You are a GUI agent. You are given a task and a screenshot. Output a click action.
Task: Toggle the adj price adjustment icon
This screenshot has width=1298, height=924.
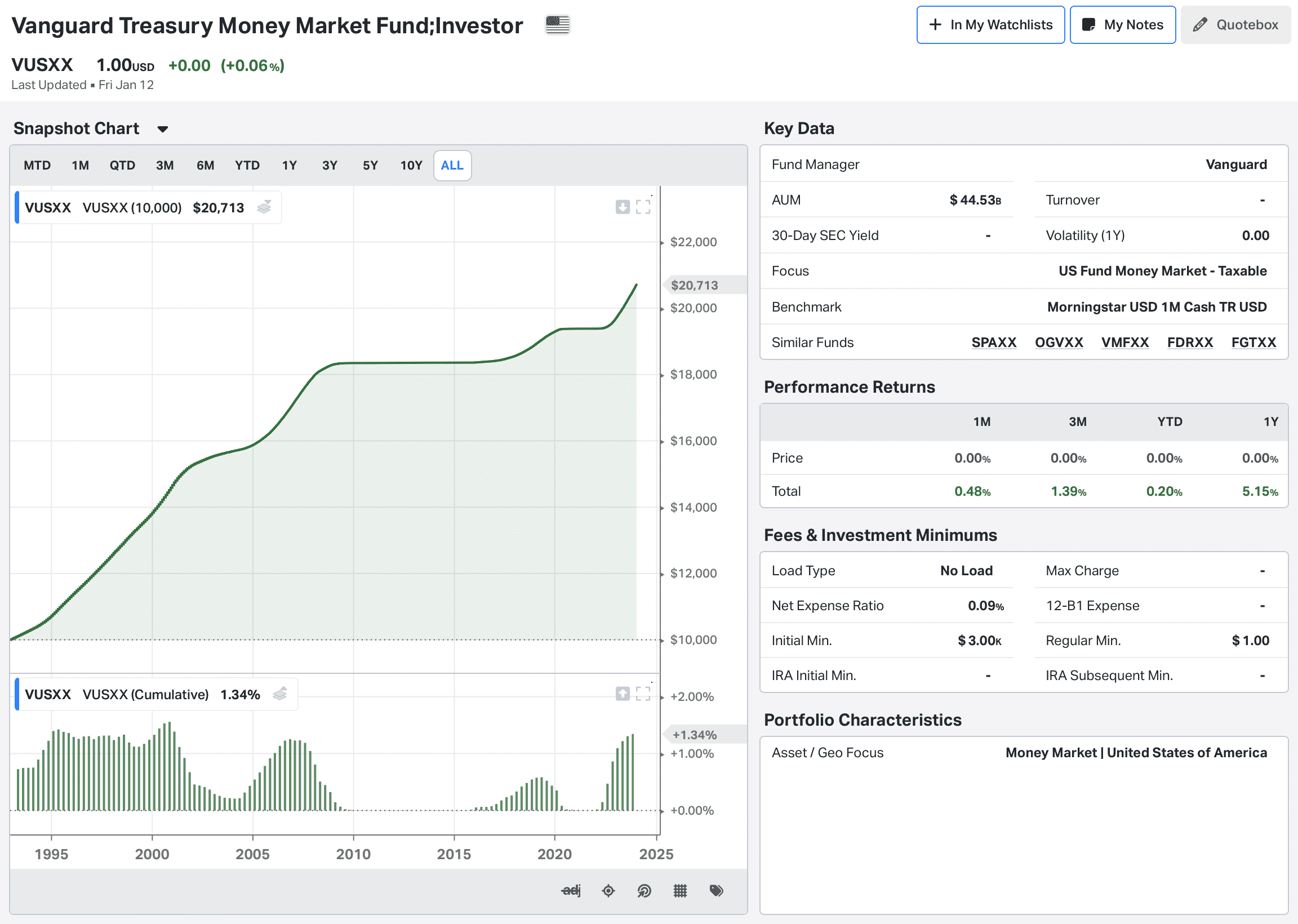pos(571,890)
